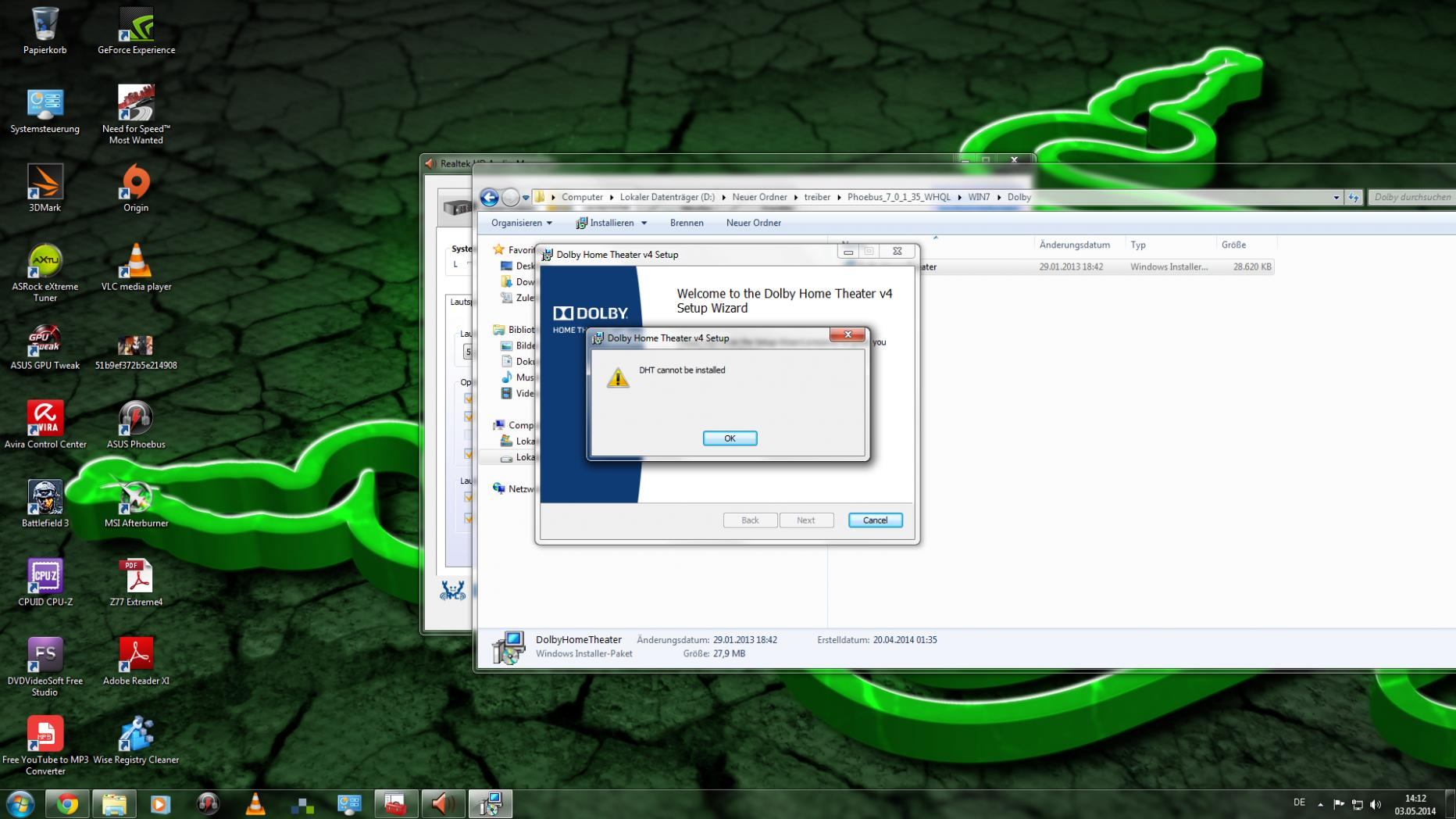This screenshot has height=819, width=1456.
Task: Open Adobe Reader XI desktop shortcut
Action: pyautogui.click(x=136, y=662)
